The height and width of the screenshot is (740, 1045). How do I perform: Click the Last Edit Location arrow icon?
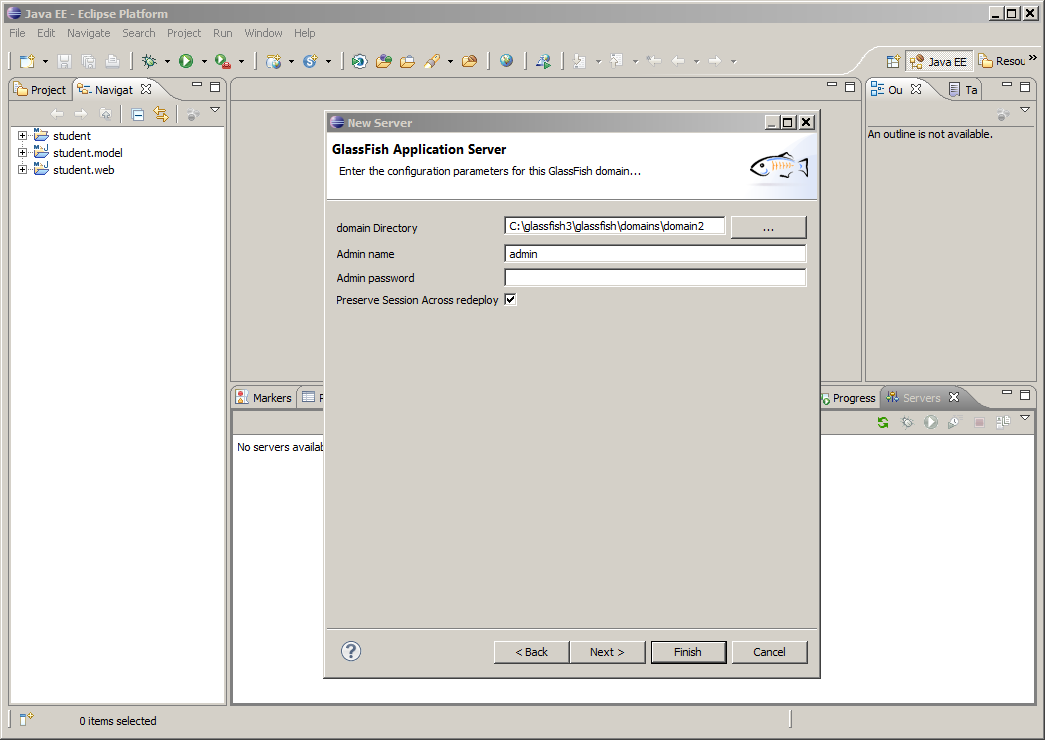(x=654, y=61)
